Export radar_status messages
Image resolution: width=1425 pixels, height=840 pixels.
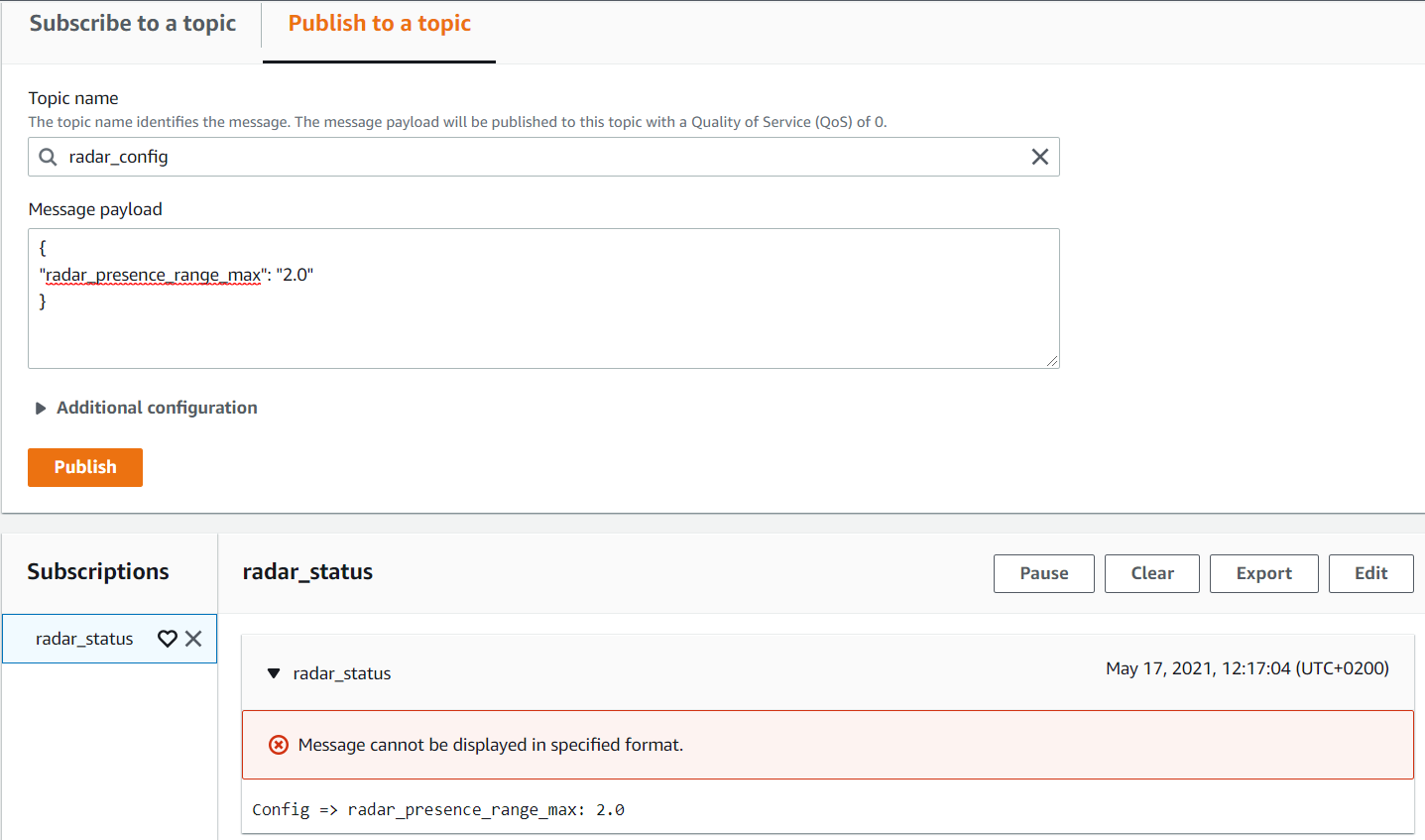pos(1264,573)
